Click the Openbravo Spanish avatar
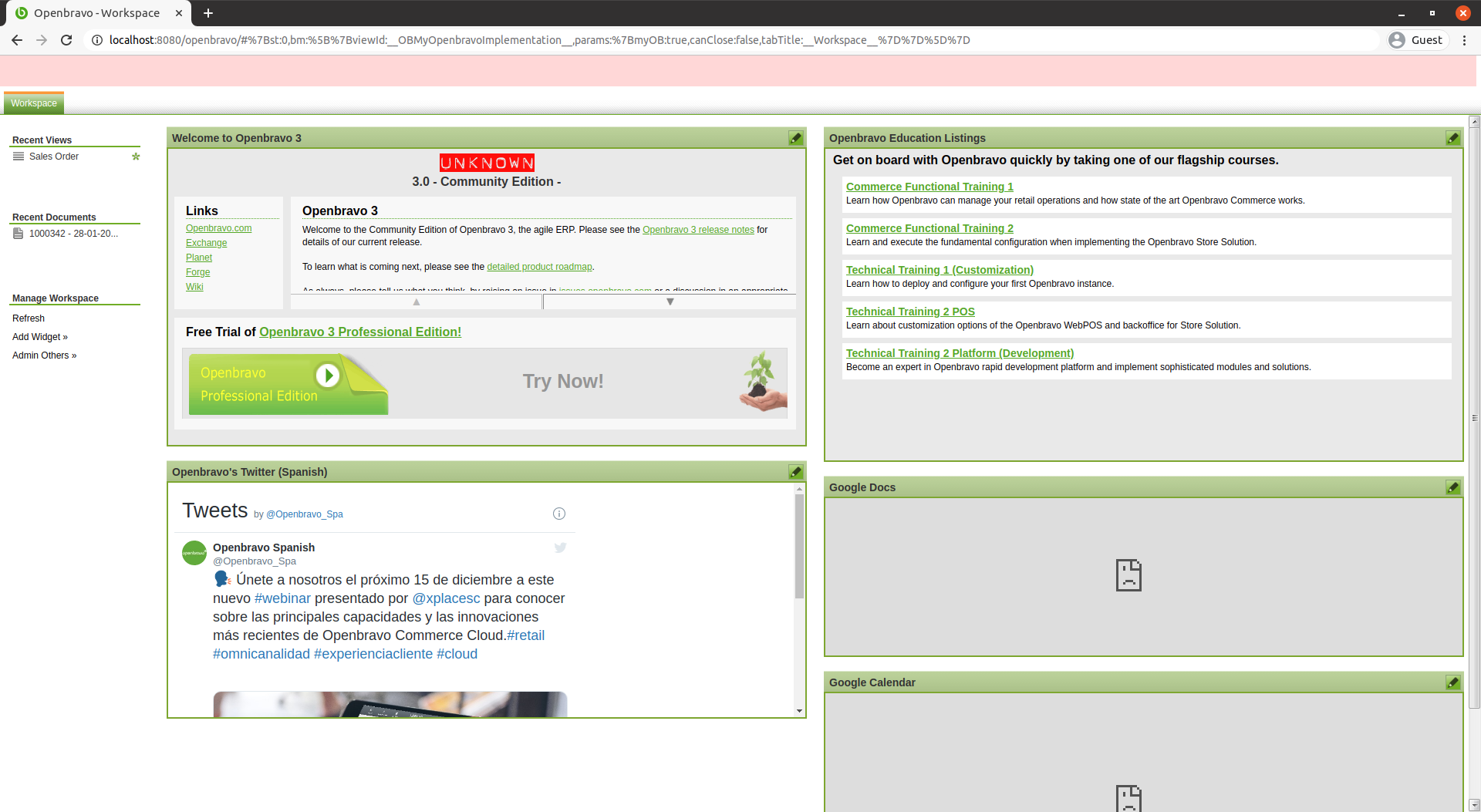Image resolution: width=1481 pixels, height=812 pixels. [194, 553]
